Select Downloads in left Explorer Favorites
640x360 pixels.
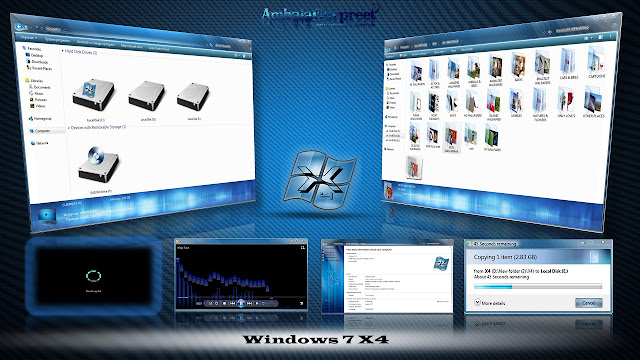click(37, 62)
